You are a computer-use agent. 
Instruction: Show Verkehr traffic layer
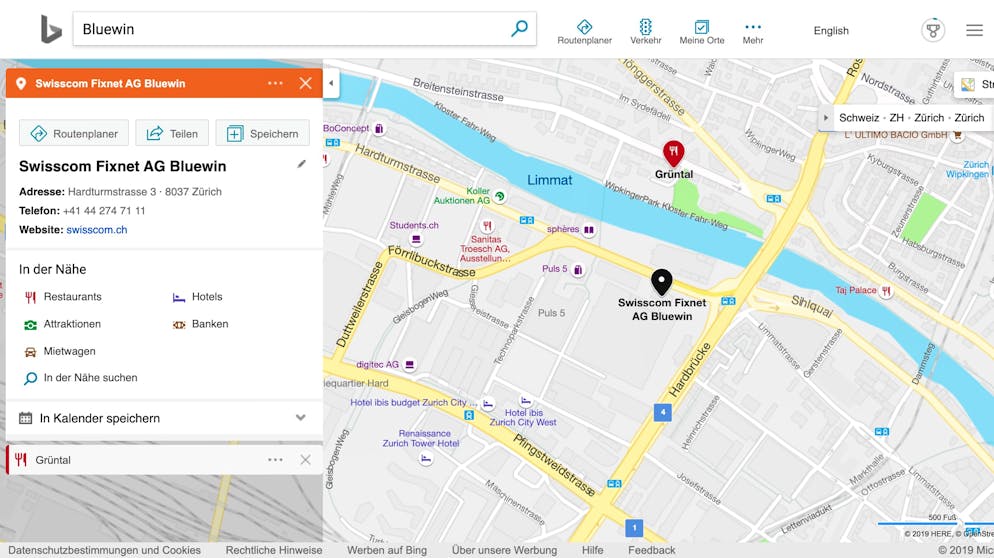(x=645, y=32)
